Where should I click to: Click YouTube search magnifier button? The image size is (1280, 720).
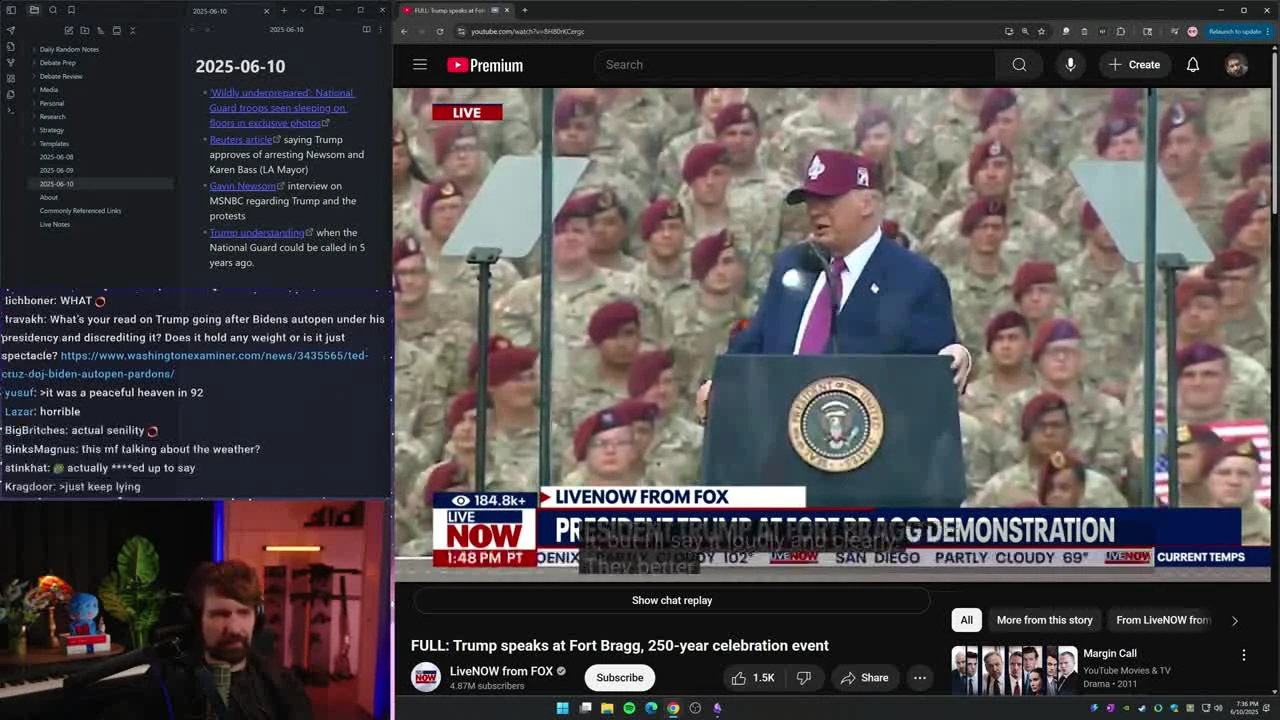click(x=1019, y=65)
